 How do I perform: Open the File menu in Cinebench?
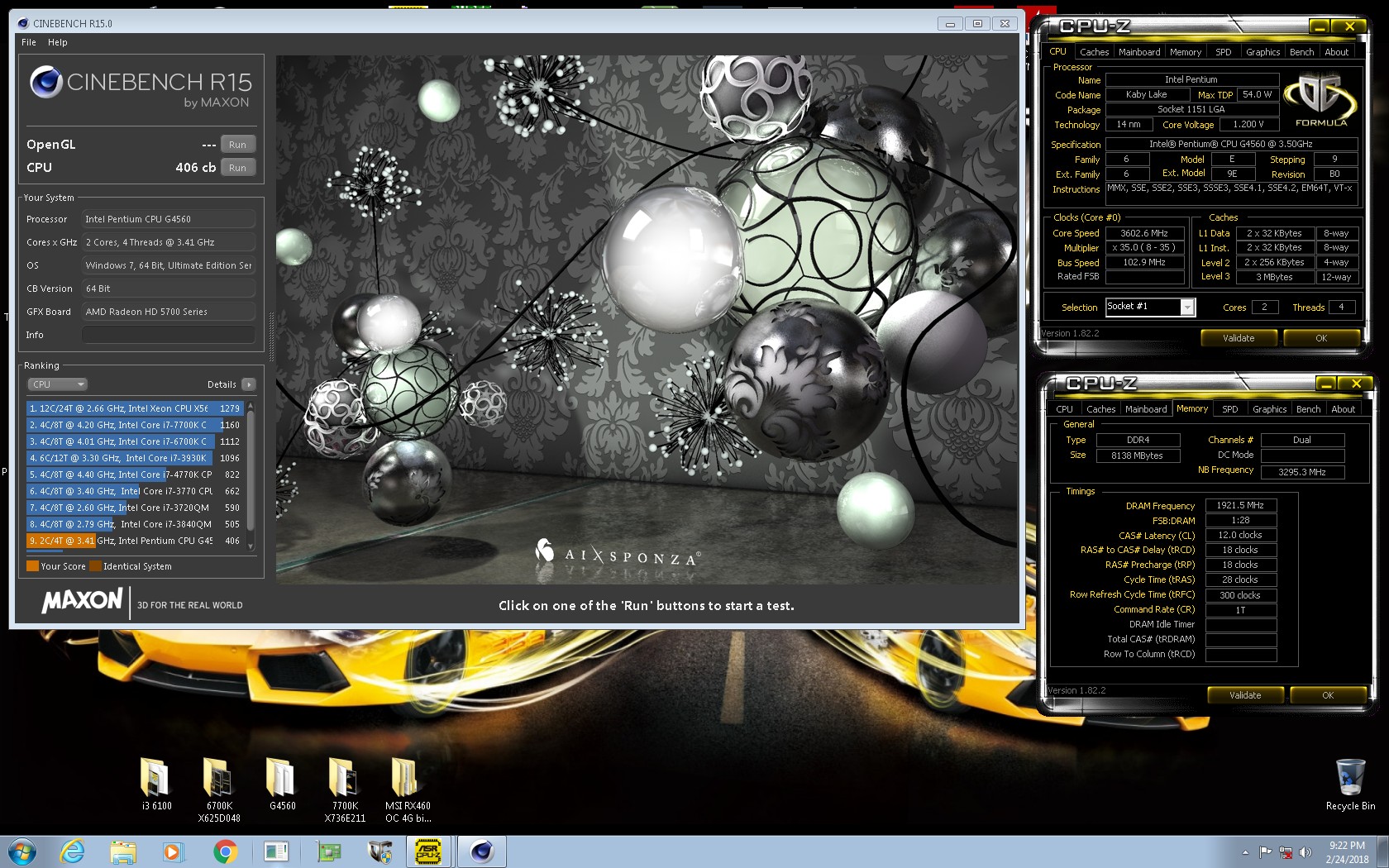pos(29,42)
